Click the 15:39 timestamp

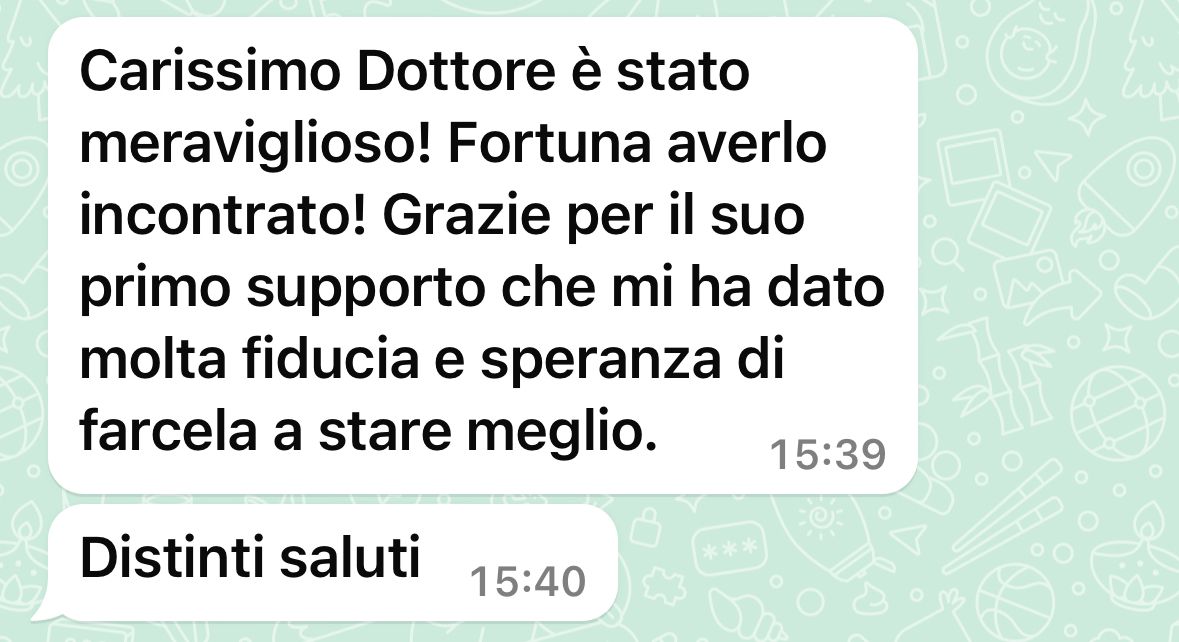pyautogui.click(x=828, y=455)
